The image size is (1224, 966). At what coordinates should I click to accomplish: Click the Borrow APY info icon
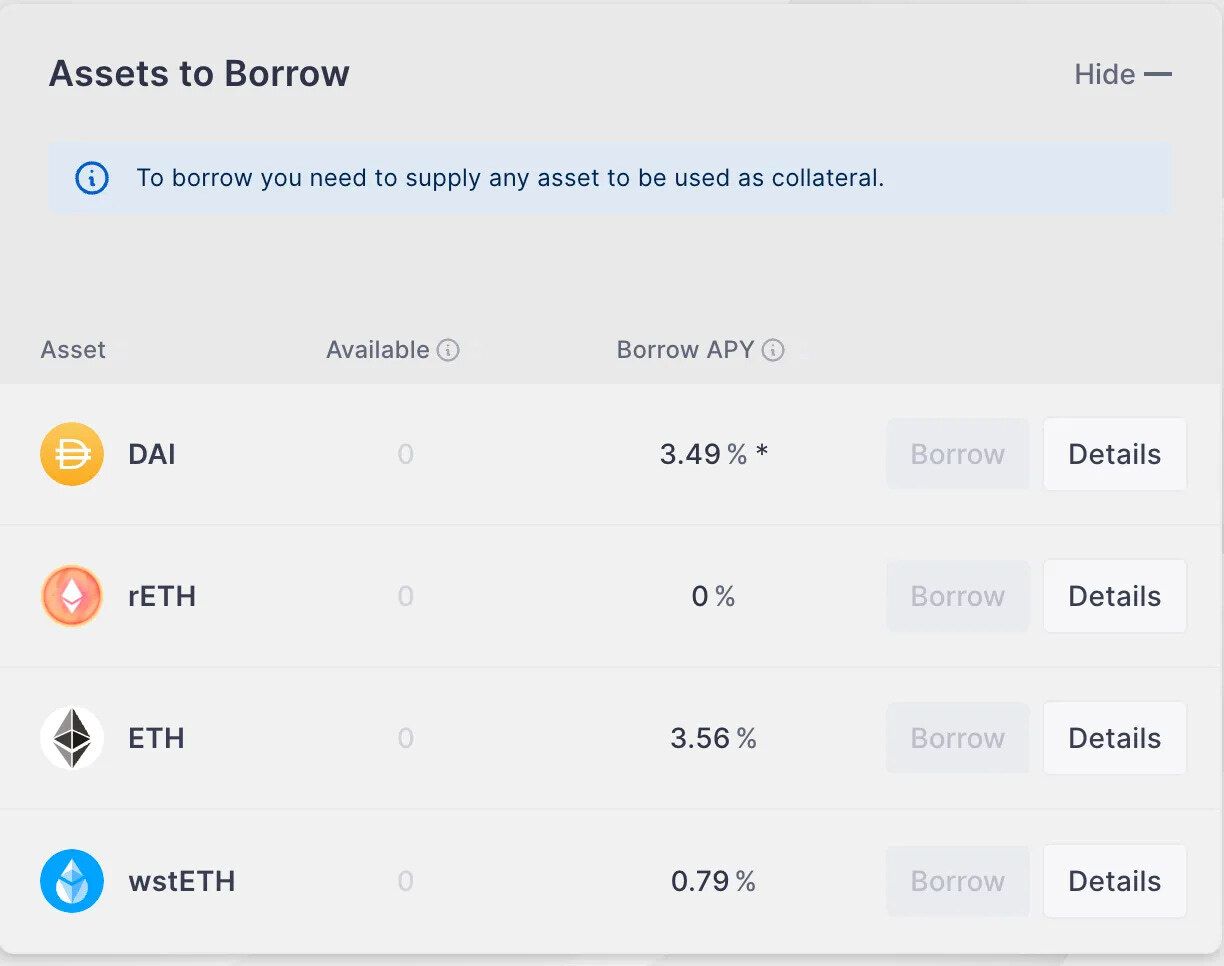[773, 350]
